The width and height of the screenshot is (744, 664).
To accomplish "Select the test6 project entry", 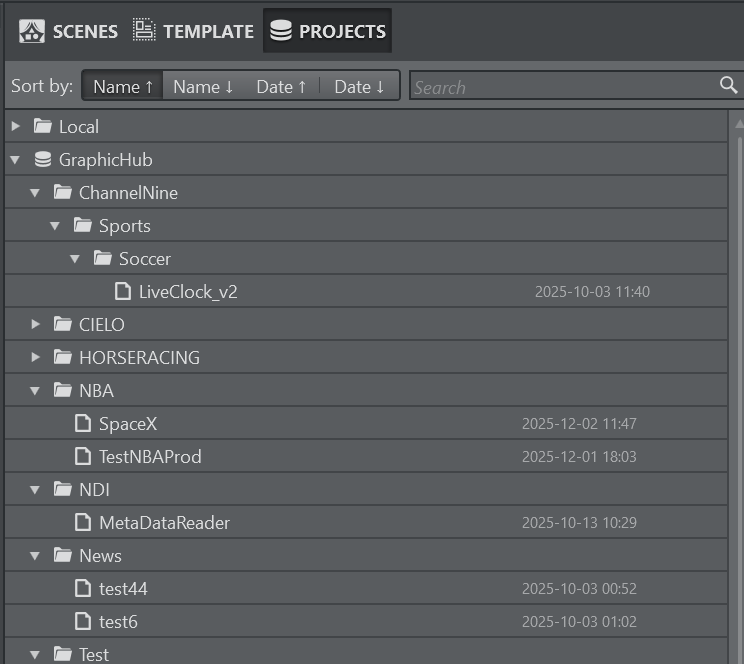I will pos(118,622).
